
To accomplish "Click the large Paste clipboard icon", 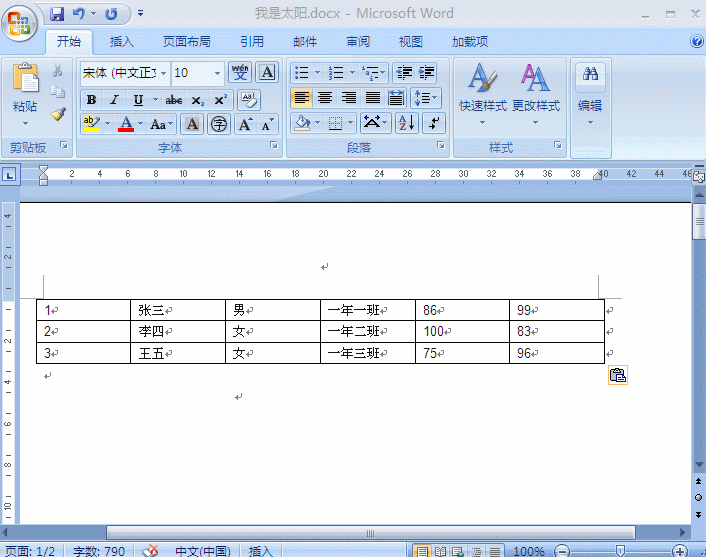I will click(25, 79).
